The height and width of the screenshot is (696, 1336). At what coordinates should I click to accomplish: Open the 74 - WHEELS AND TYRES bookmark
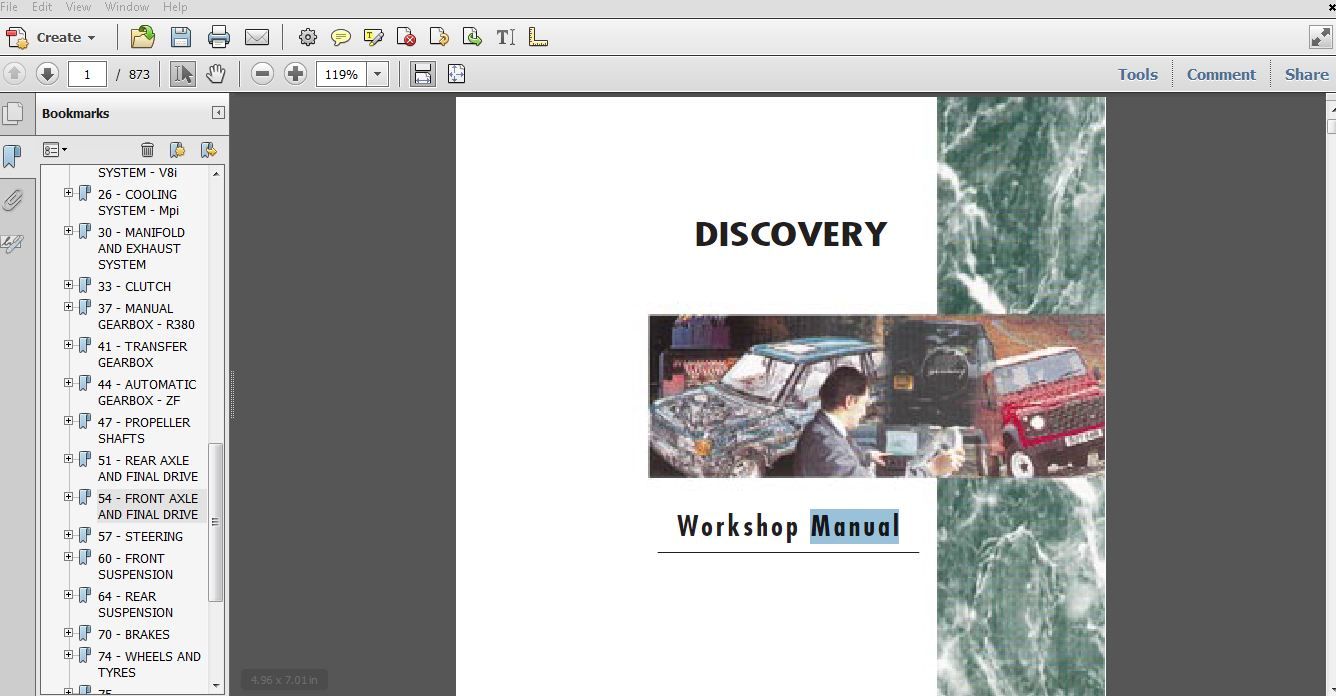[x=149, y=665]
